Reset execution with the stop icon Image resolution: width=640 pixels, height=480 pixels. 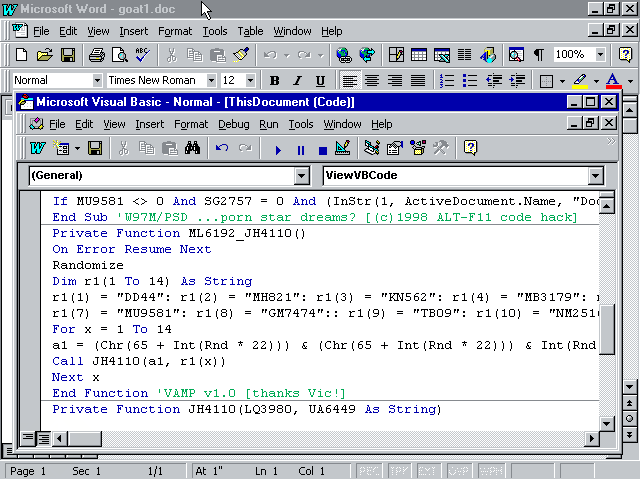tap(322, 150)
